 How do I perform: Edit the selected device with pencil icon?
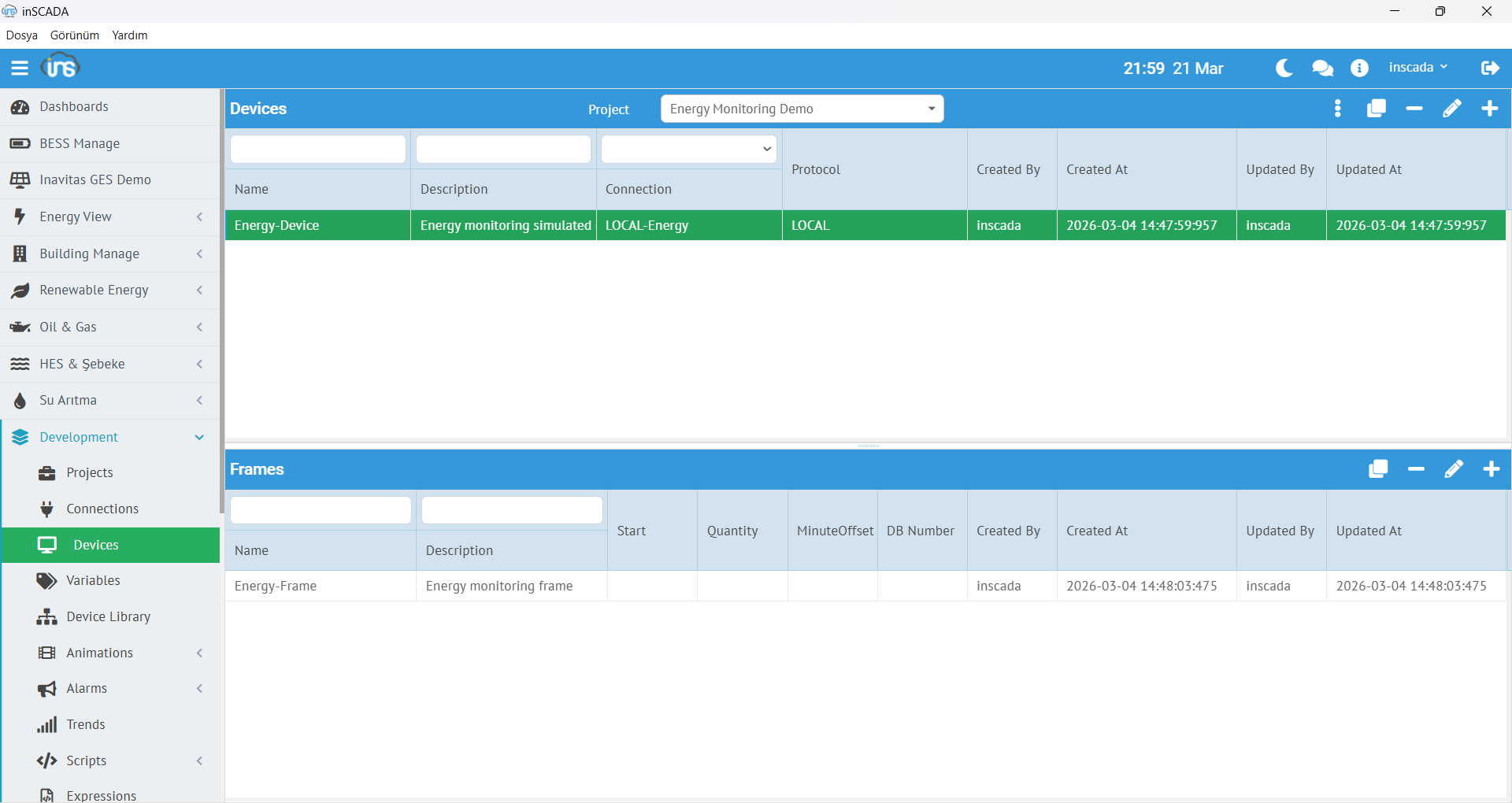tap(1451, 109)
